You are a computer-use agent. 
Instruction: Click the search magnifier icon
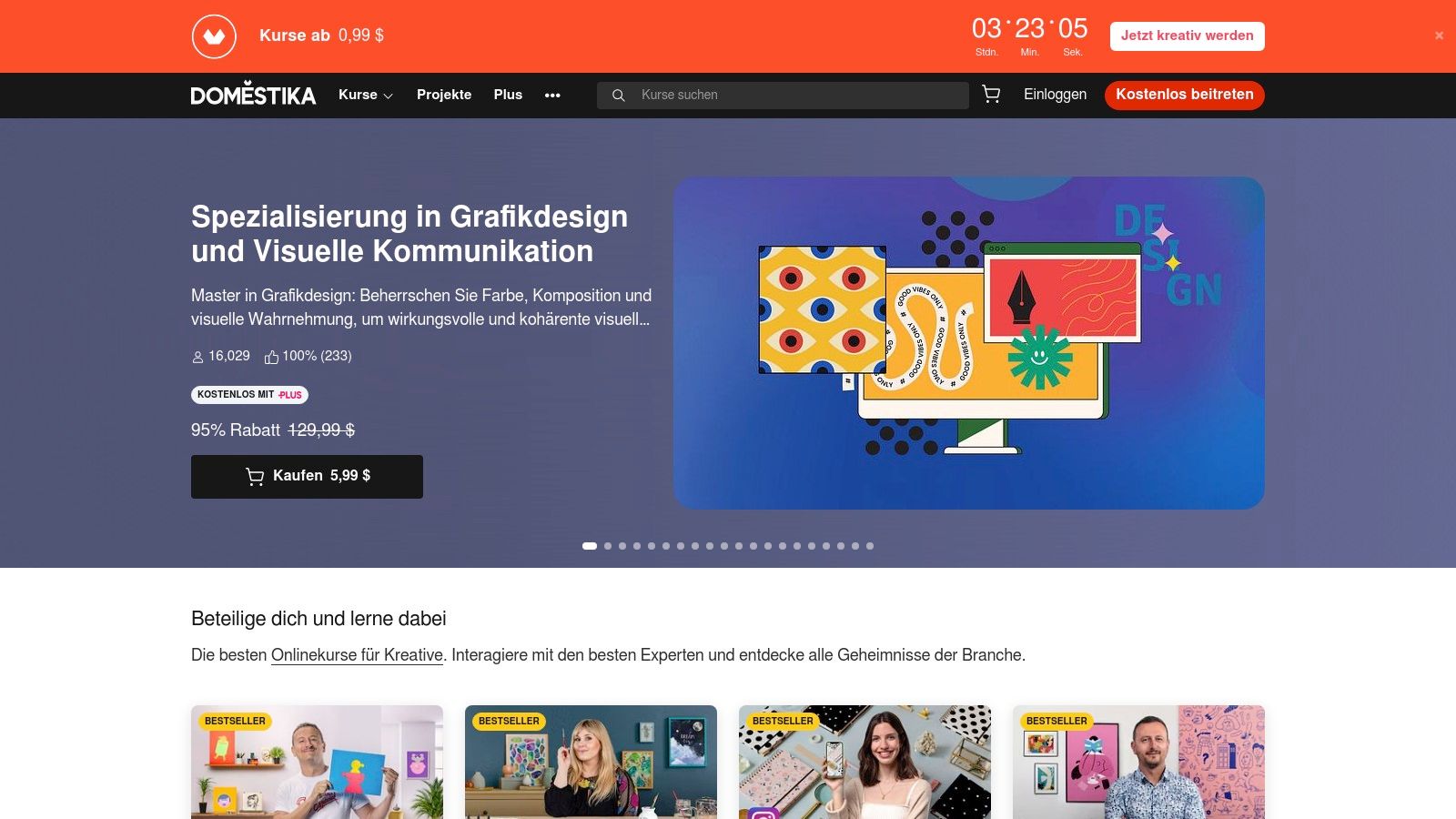(618, 96)
